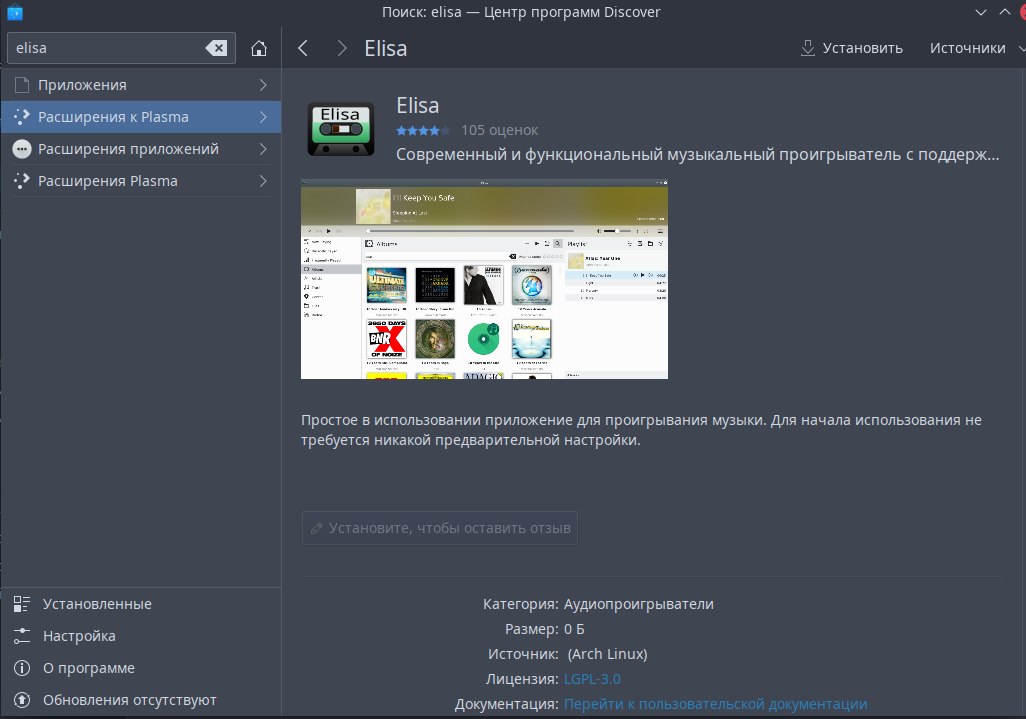Expand the Расширения приложений chevron
The height and width of the screenshot is (719, 1026).
pos(262,149)
